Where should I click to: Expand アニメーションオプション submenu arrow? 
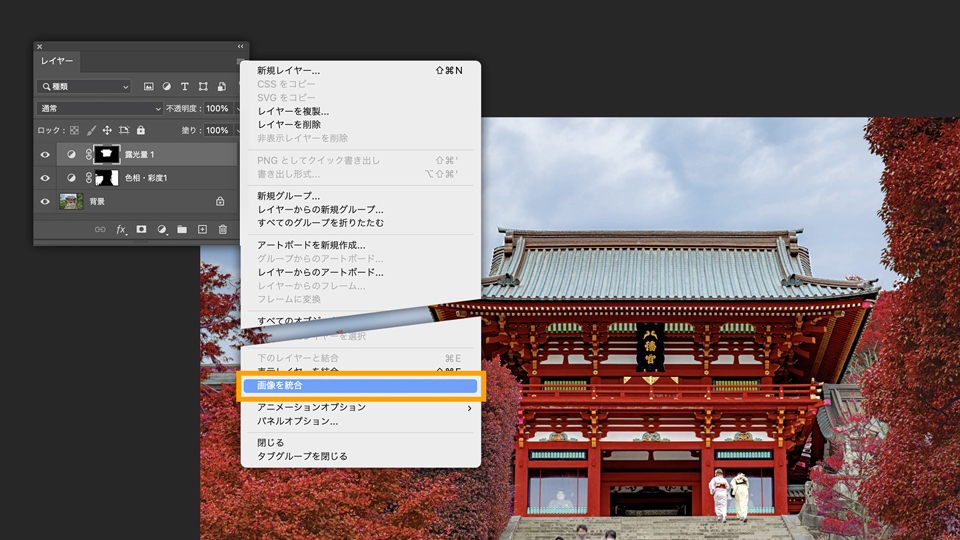tap(469, 408)
